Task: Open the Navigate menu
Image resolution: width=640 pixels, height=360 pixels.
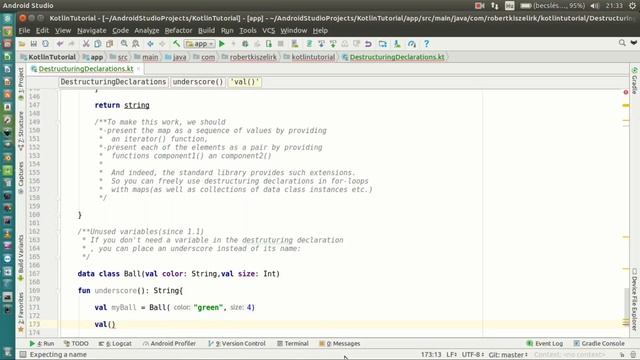Action: 91,31
